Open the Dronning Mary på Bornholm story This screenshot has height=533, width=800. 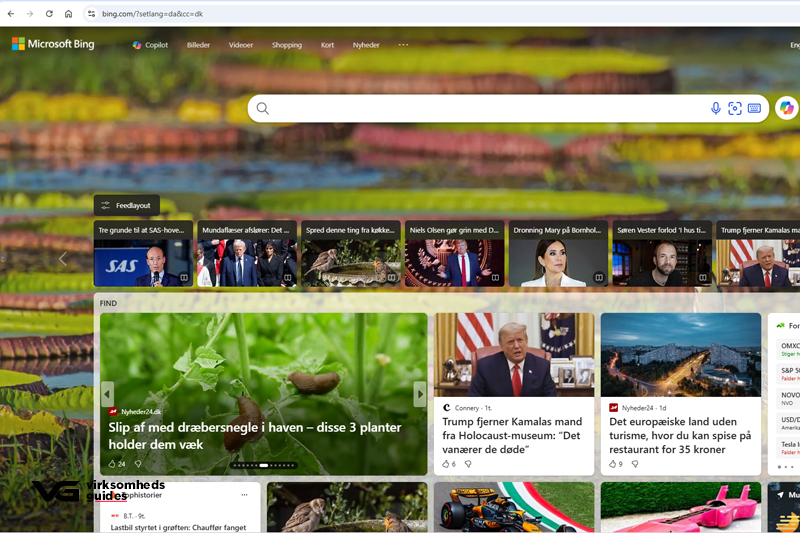click(559, 253)
